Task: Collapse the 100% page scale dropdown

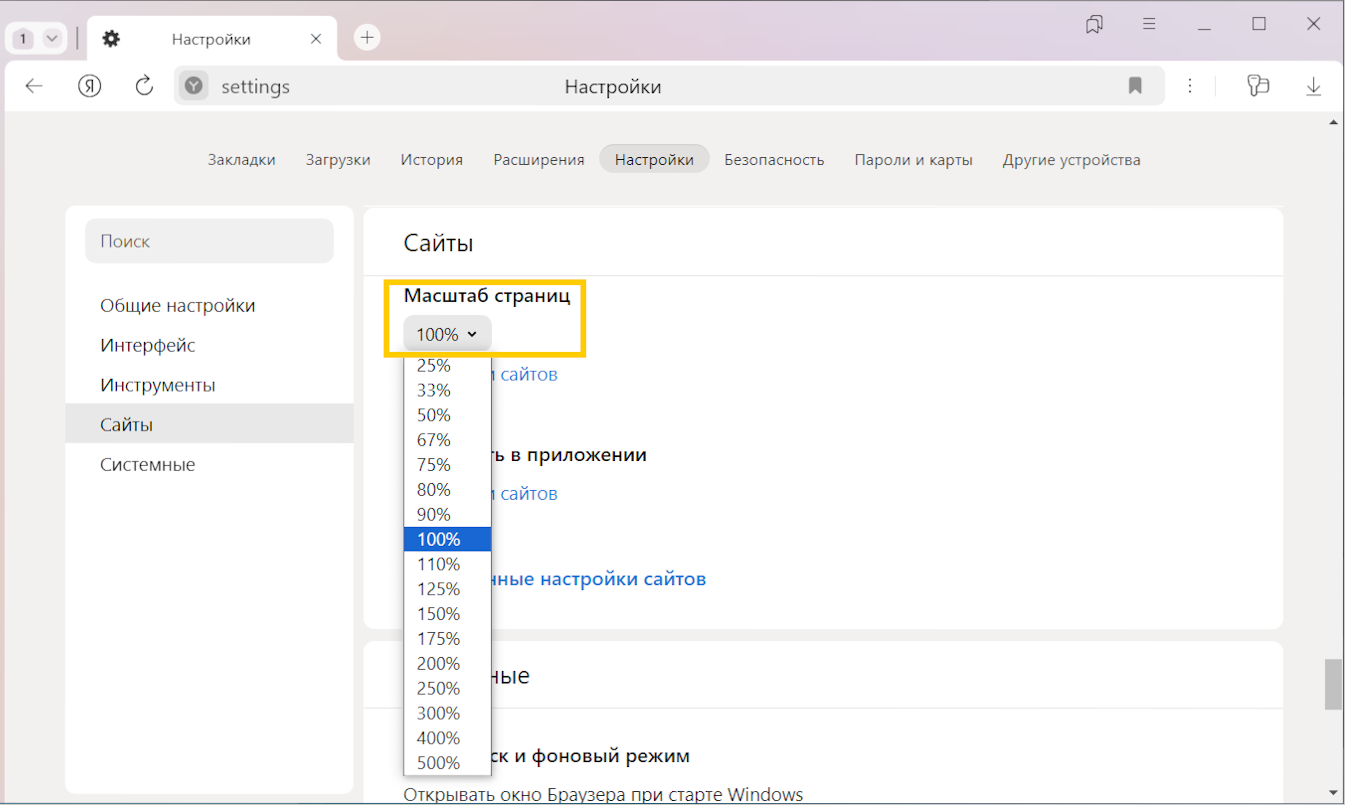Action: click(447, 334)
